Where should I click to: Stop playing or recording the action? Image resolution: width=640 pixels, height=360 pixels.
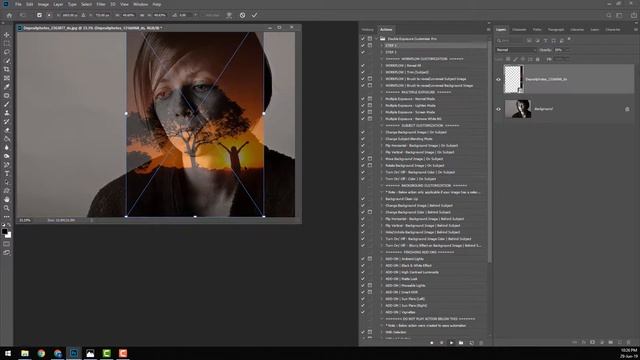442,343
